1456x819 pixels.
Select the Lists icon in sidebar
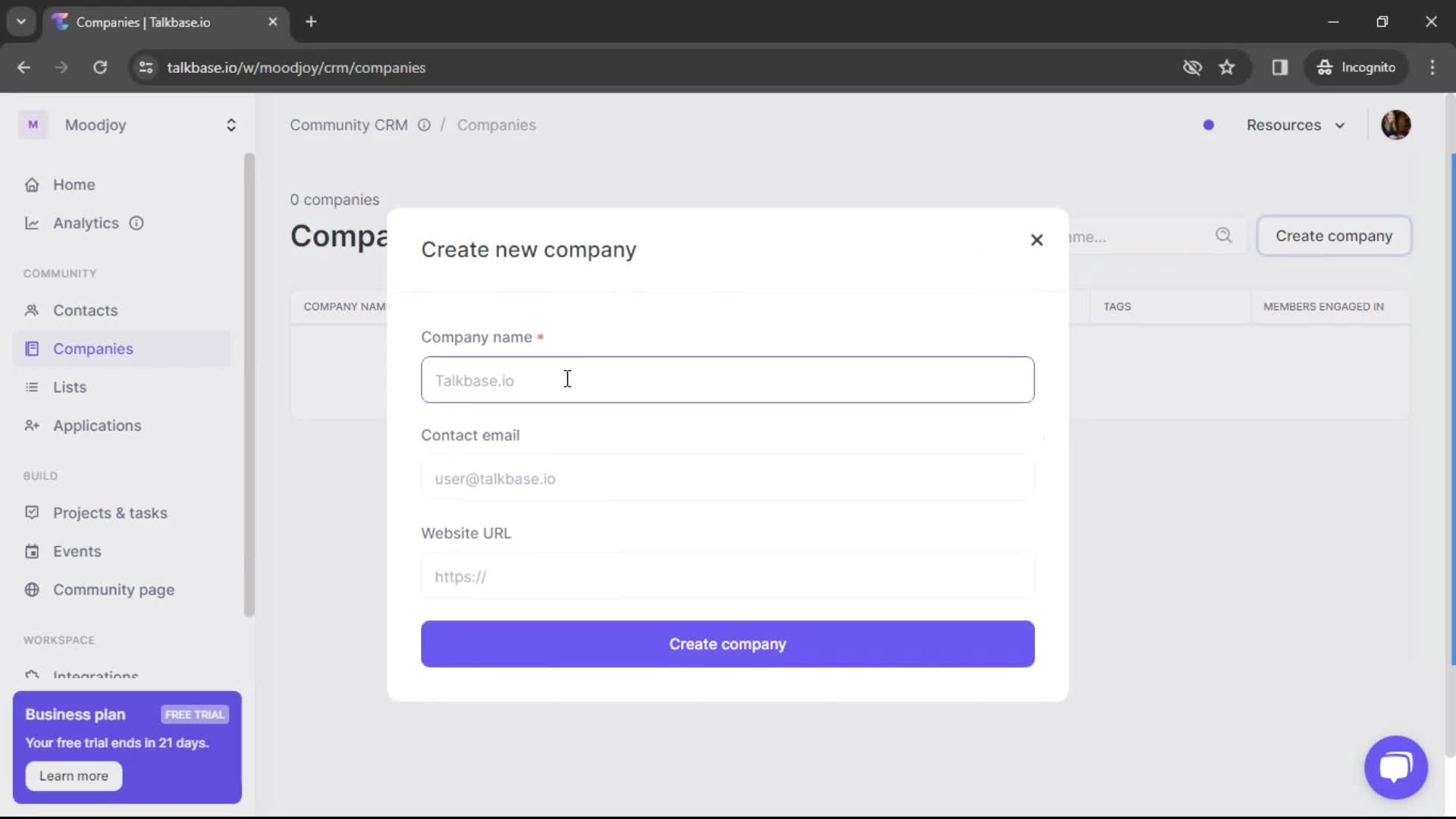(x=32, y=387)
